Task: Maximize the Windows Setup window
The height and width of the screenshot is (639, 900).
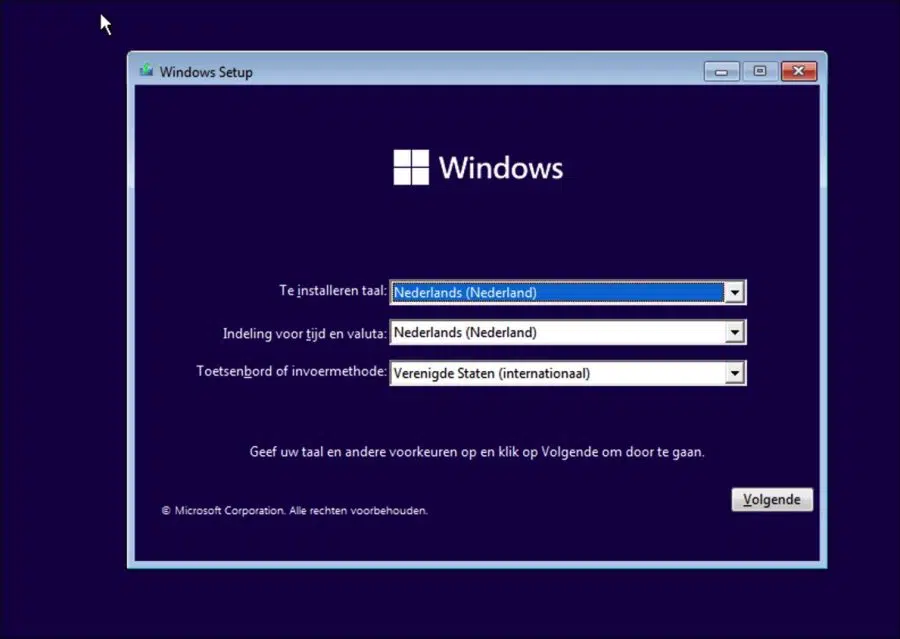Action: [x=760, y=71]
